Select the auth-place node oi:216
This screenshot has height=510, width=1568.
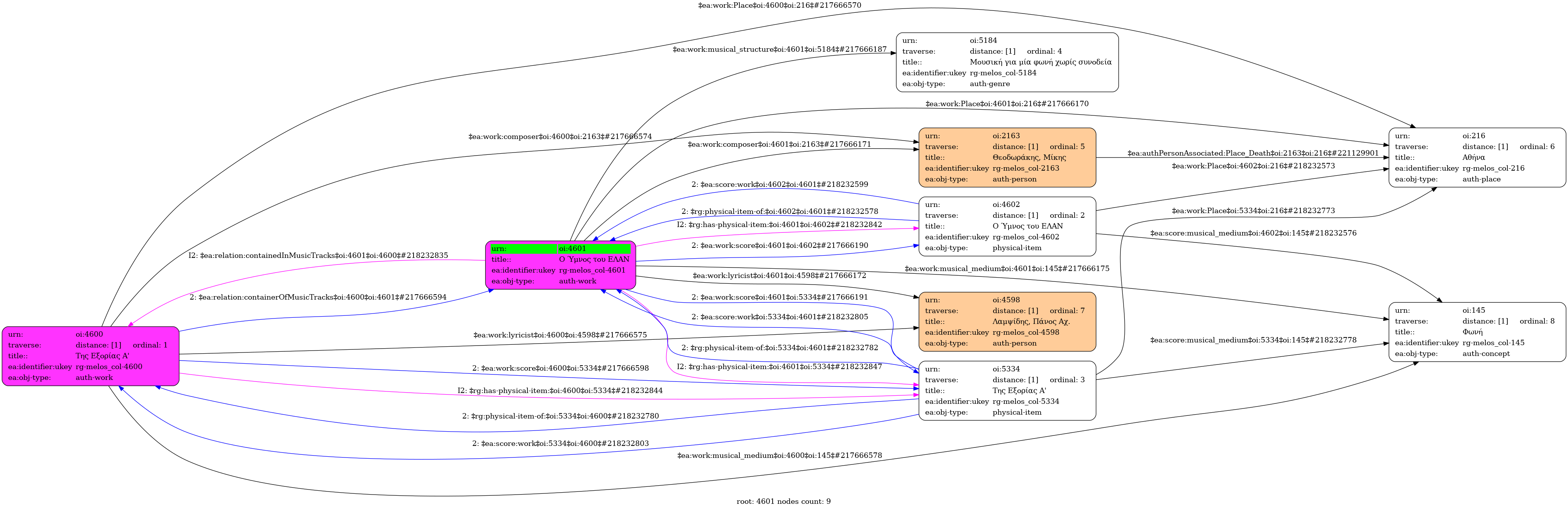(1477, 158)
